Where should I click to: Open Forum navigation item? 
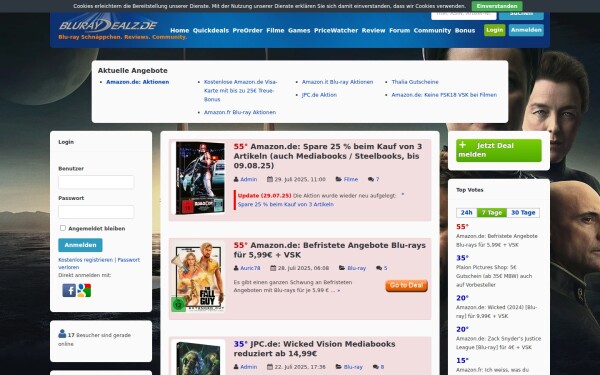pos(399,30)
